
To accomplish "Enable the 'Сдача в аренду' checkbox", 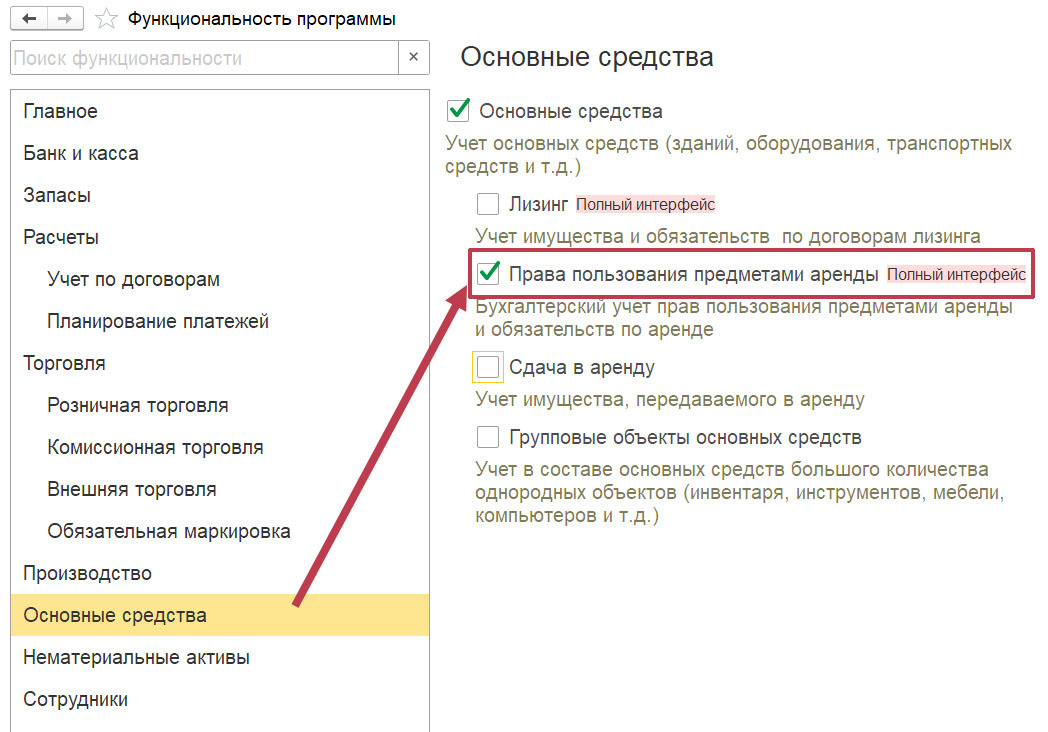I will [x=487, y=367].
